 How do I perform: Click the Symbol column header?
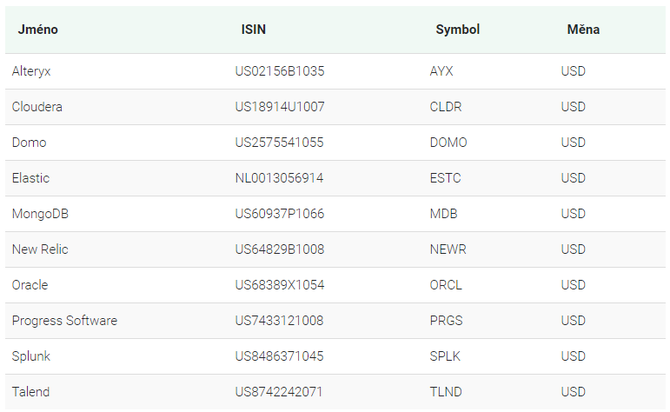[x=458, y=29]
